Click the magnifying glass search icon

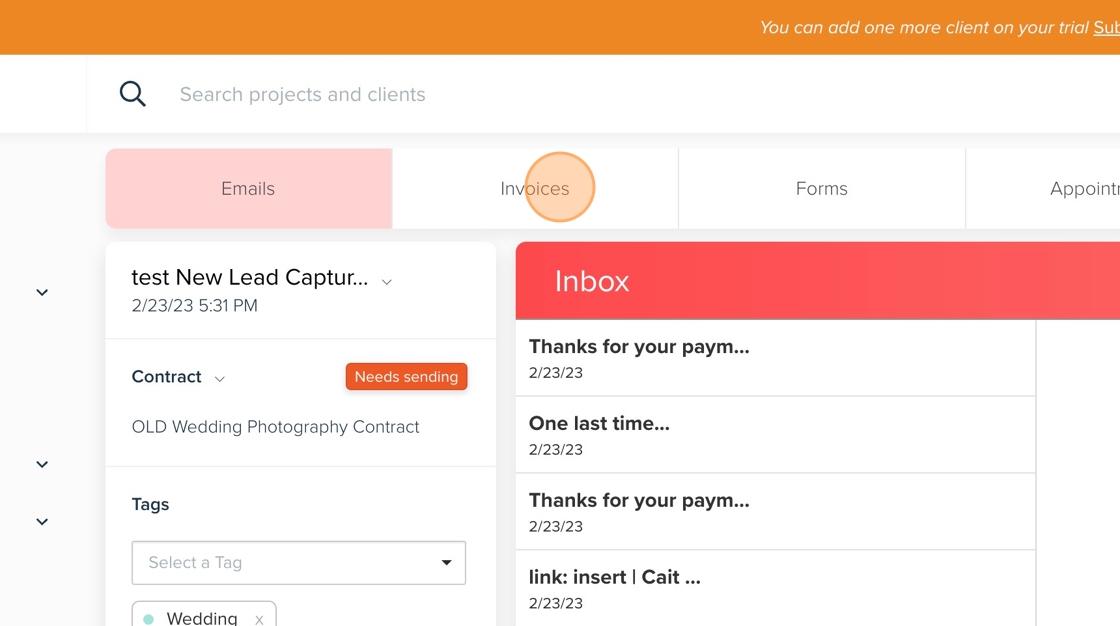coord(133,94)
